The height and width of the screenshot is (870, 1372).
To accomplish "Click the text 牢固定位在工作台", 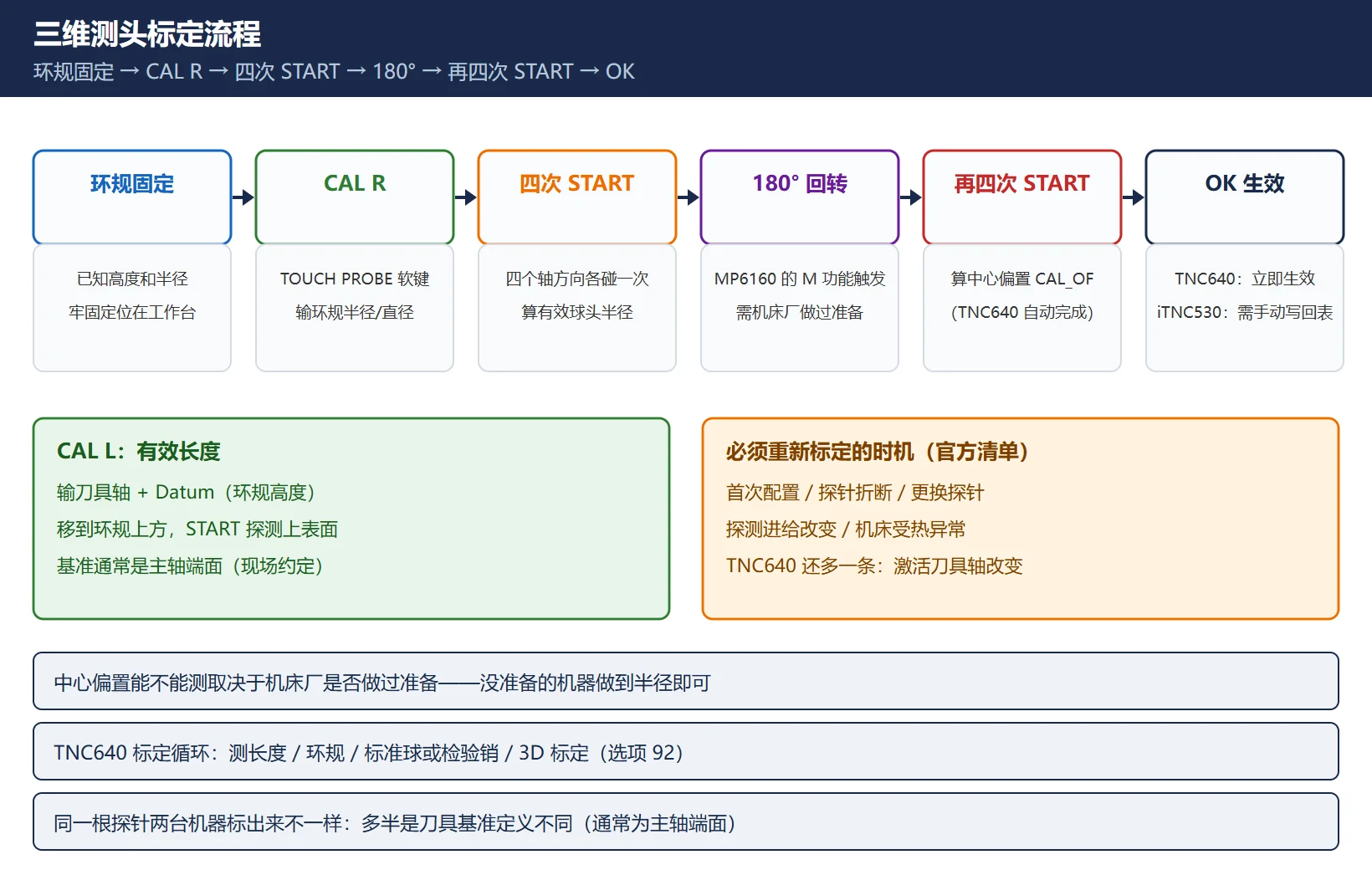I will click(x=132, y=312).
